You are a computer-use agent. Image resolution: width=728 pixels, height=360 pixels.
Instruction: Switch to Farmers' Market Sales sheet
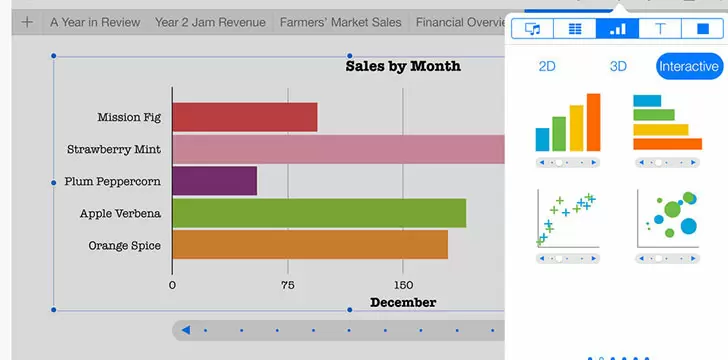pos(340,22)
